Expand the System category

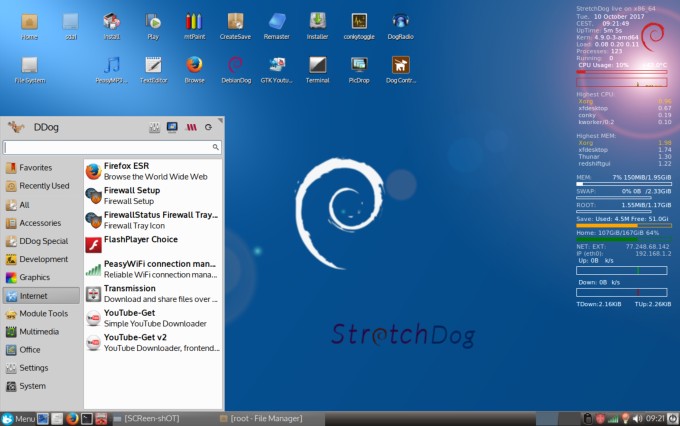coord(32,386)
